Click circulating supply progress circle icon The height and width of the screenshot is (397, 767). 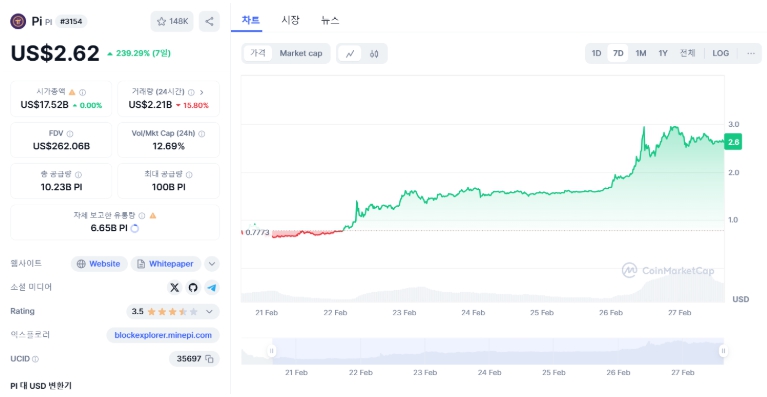135,228
